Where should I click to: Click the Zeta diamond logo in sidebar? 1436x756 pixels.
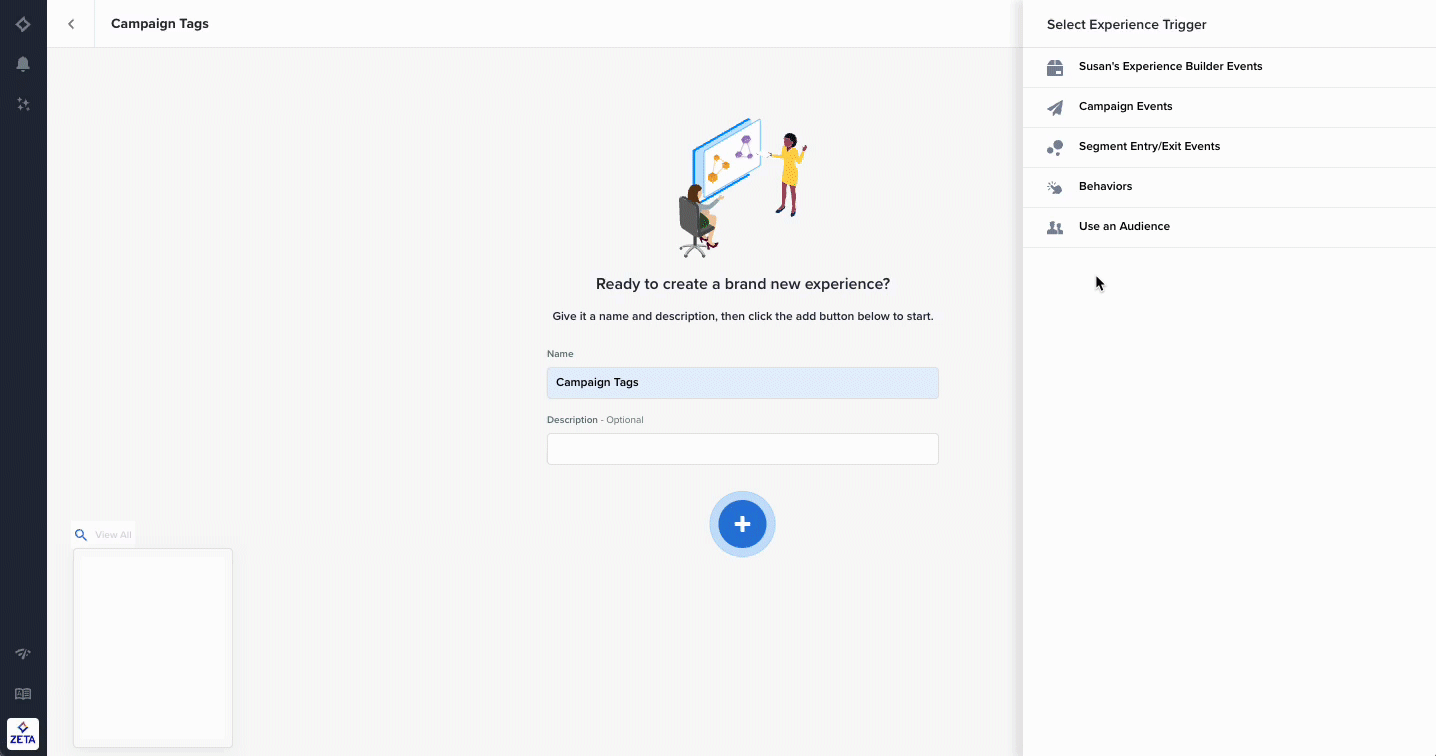[23, 24]
